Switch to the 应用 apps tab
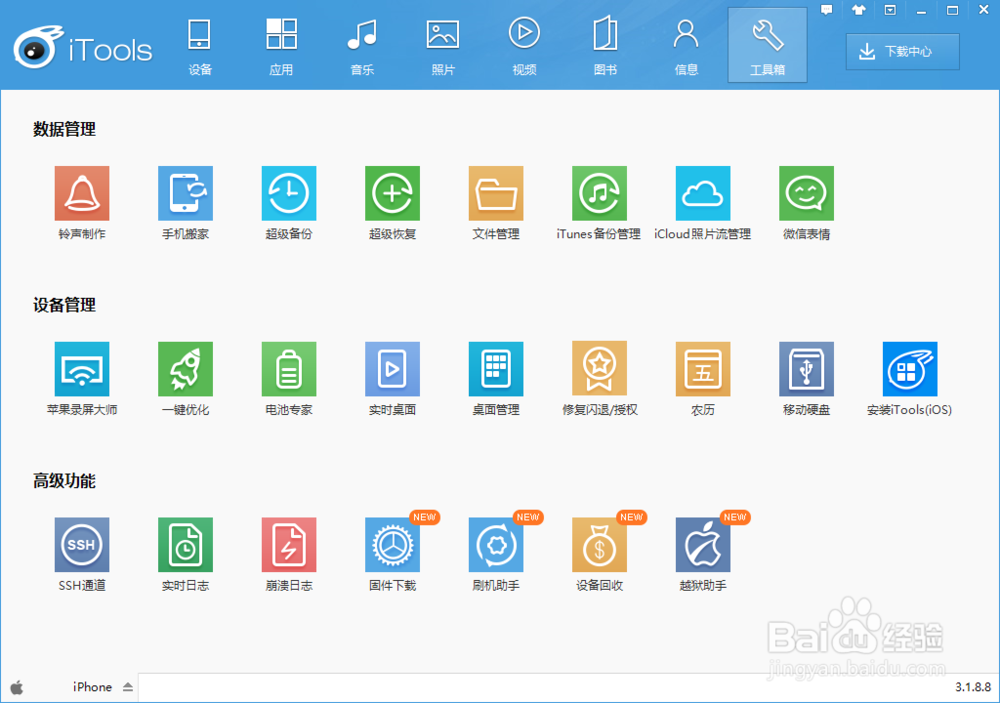 pos(281,46)
